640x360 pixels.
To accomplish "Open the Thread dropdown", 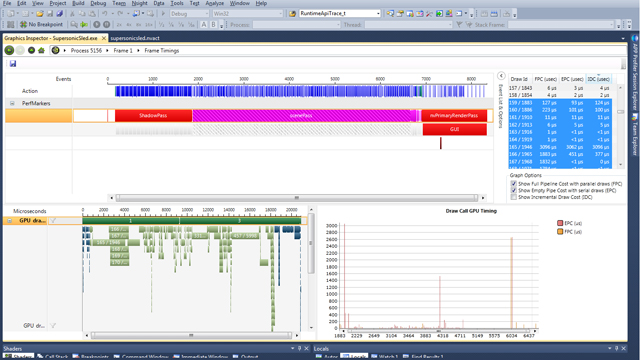I will (408, 24).
